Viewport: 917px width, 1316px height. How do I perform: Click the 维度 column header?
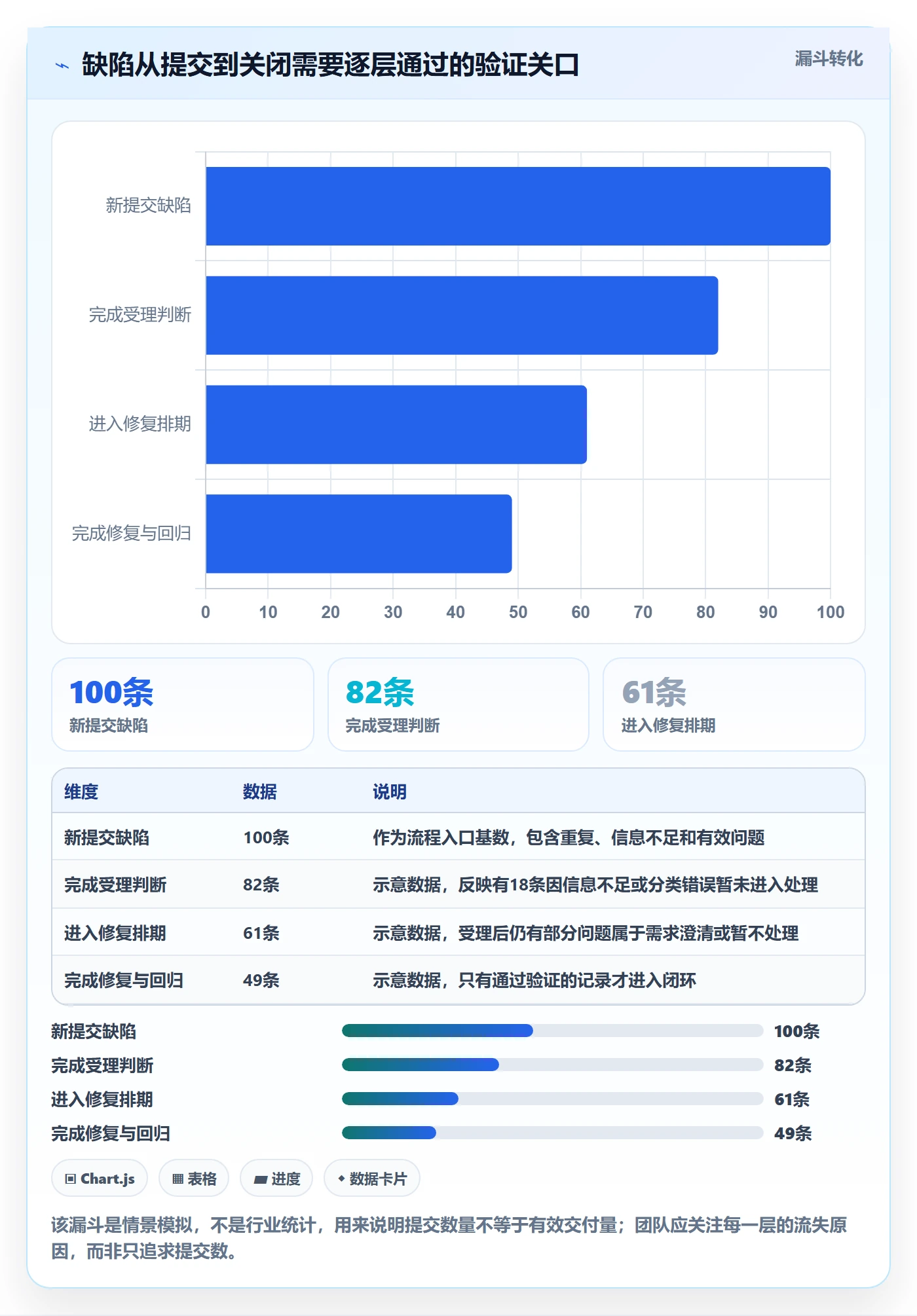pyautogui.click(x=81, y=792)
